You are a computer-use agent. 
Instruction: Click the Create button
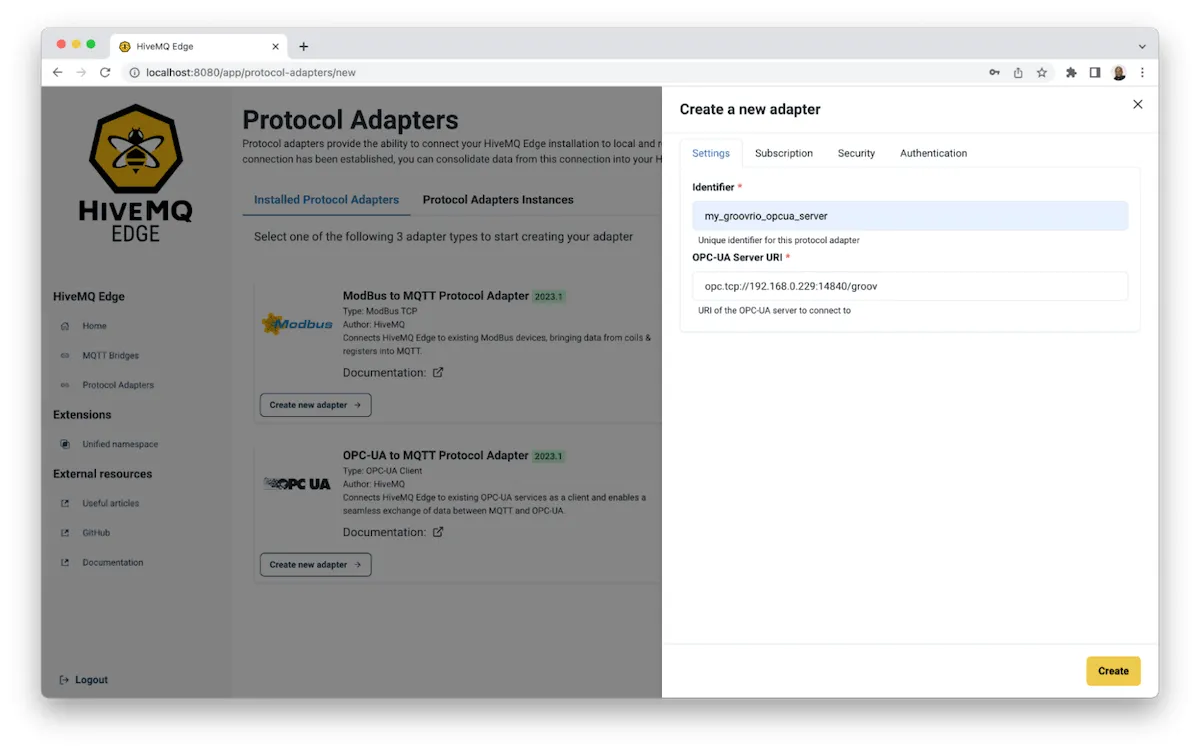point(1113,671)
